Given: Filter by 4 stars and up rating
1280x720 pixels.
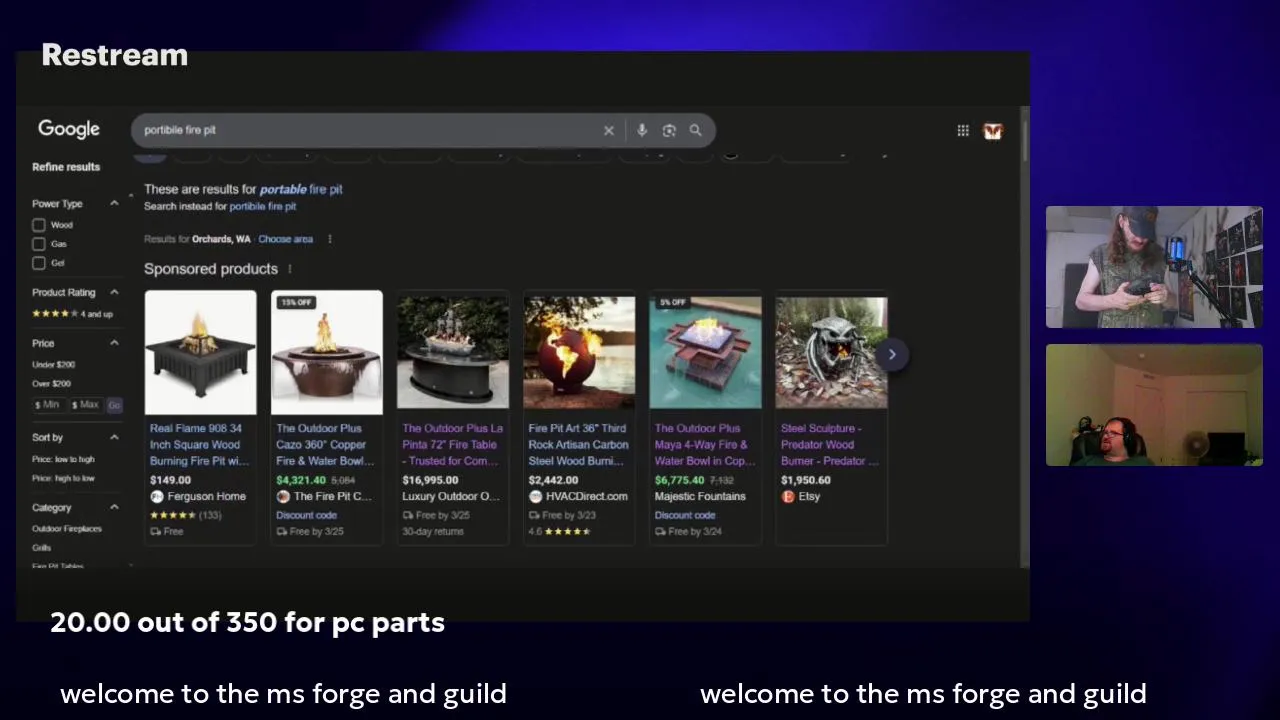Looking at the screenshot, I should (x=72, y=314).
